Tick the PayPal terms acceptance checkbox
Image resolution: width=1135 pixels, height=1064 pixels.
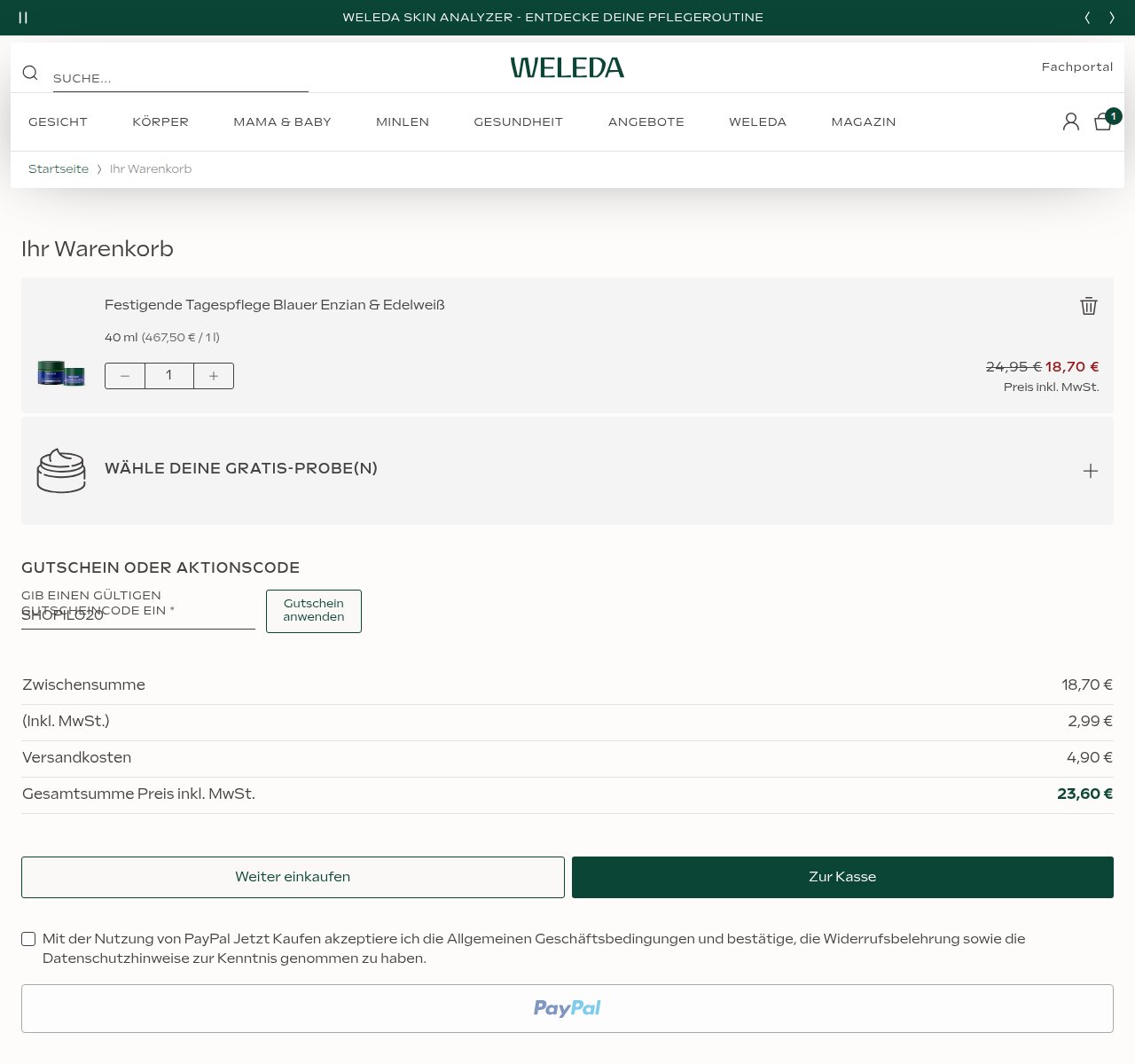[28, 939]
